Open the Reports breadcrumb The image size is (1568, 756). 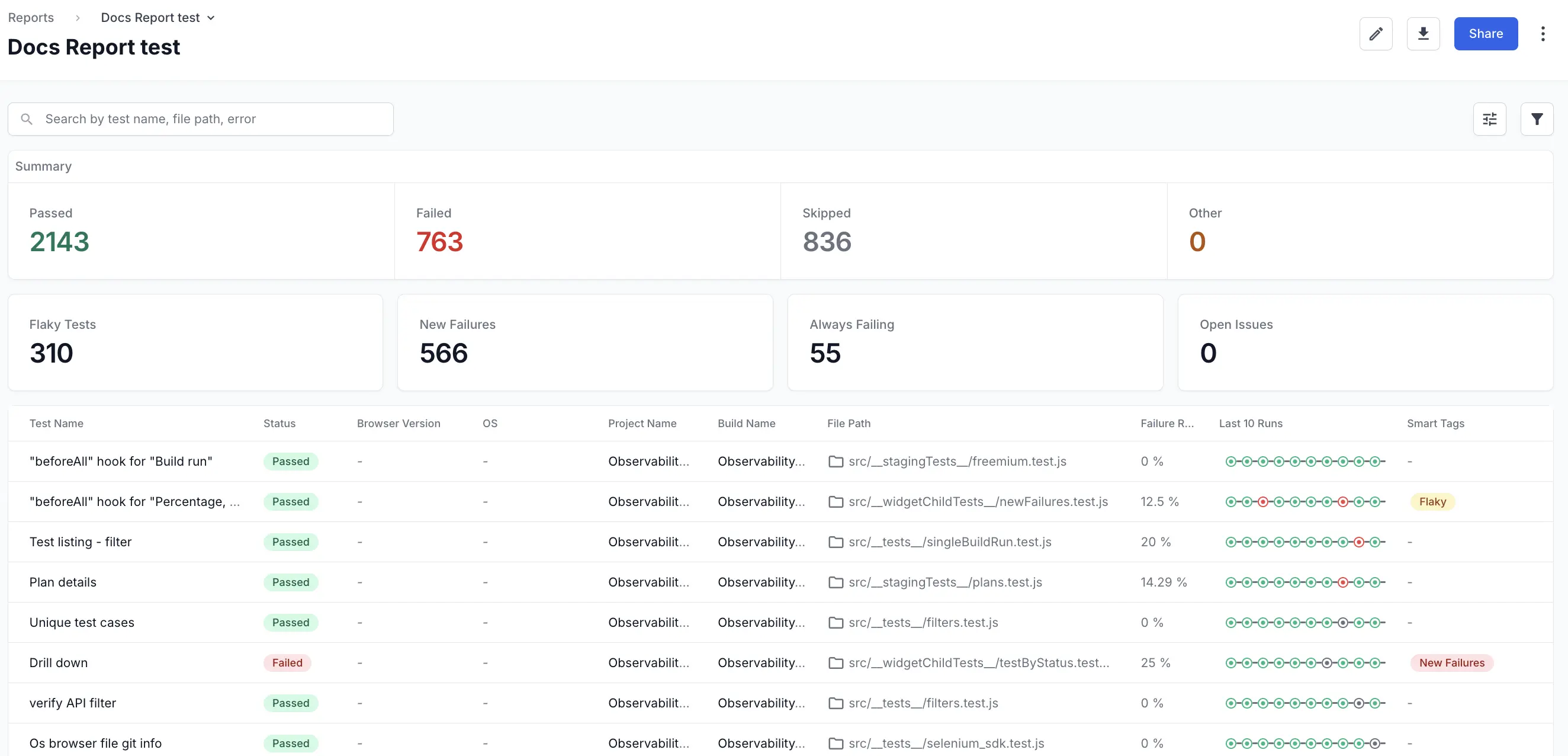point(30,18)
